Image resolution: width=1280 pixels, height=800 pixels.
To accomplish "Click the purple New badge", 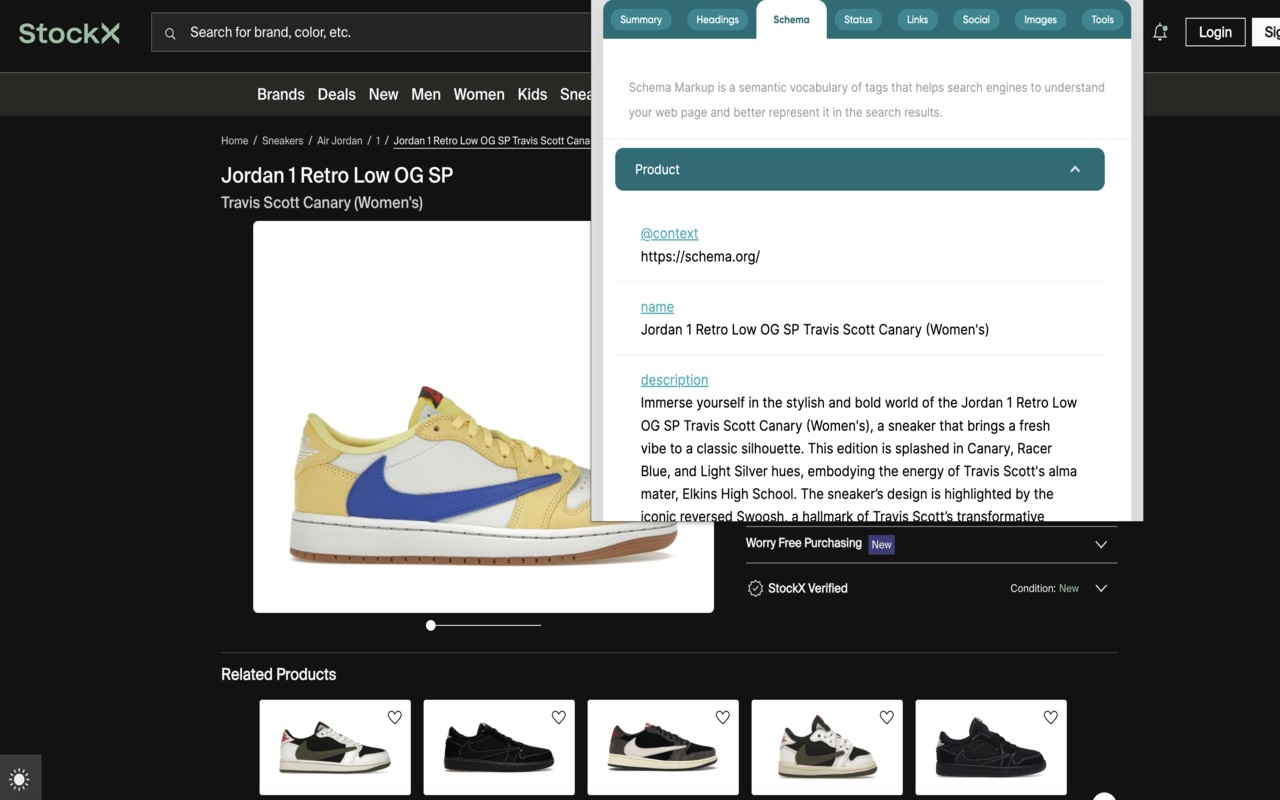I will click(x=881, y=545).
